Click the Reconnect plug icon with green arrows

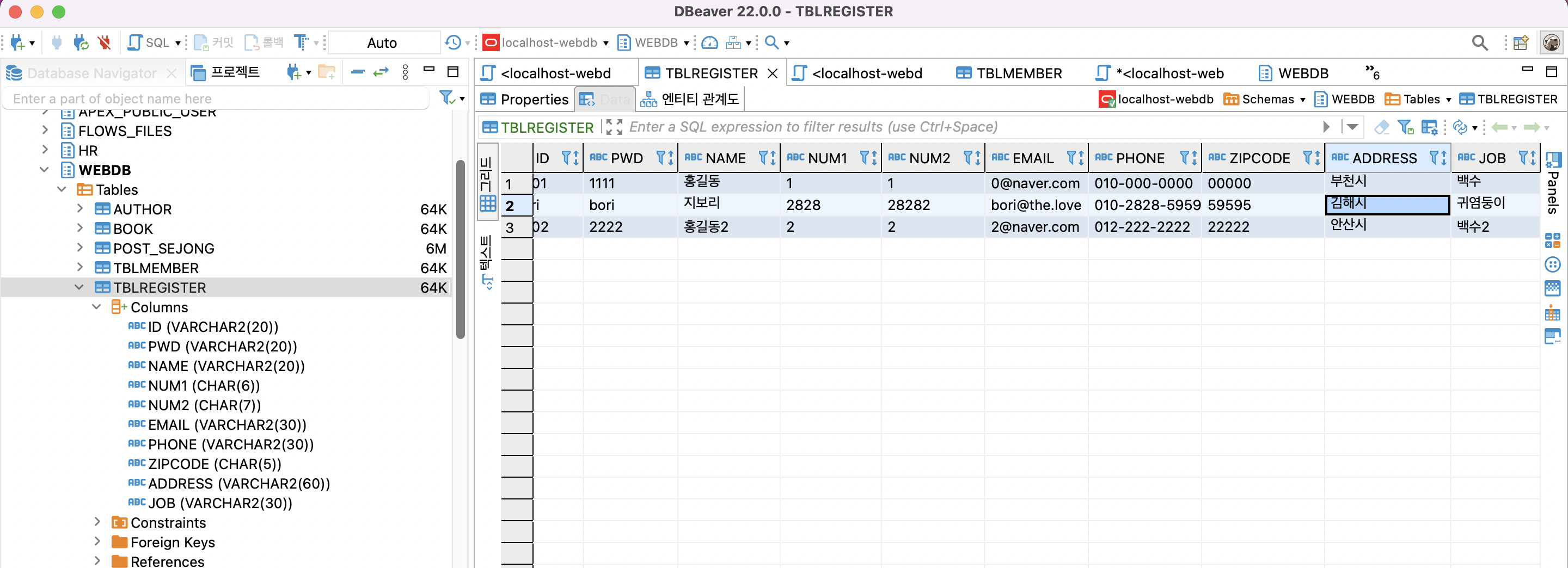pos(81,42)
